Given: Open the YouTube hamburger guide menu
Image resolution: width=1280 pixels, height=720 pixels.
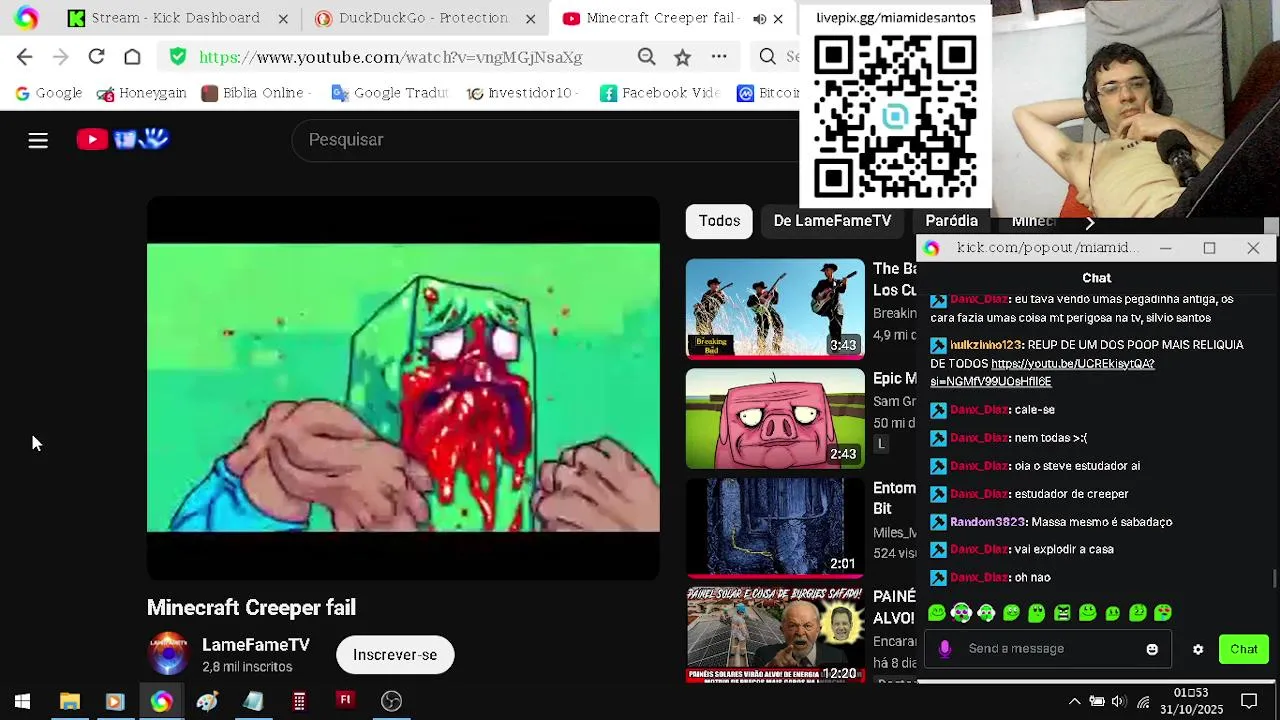Looking at the screenshot, I should tap(38, 140).
